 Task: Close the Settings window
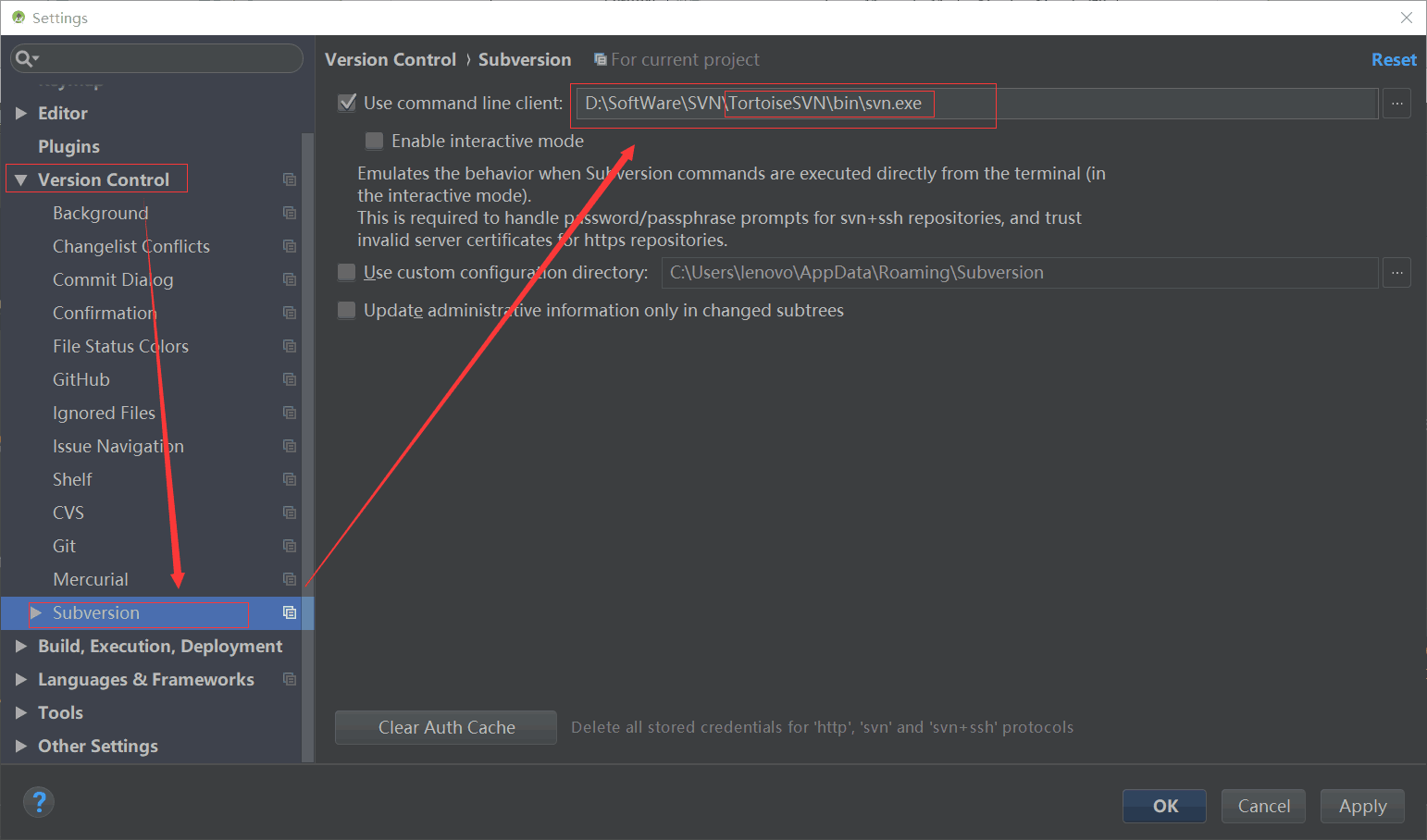tap(1407, 18)
